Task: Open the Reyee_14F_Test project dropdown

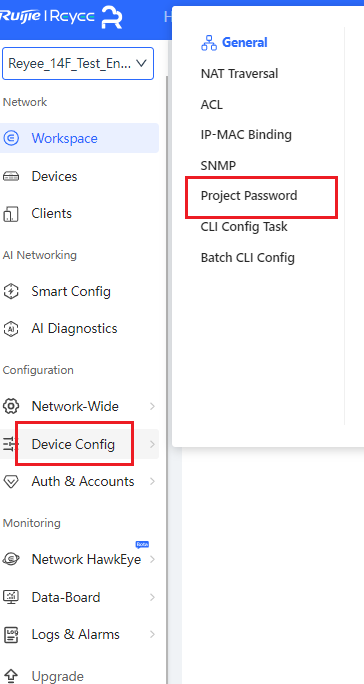Action: tap(78, 64)
